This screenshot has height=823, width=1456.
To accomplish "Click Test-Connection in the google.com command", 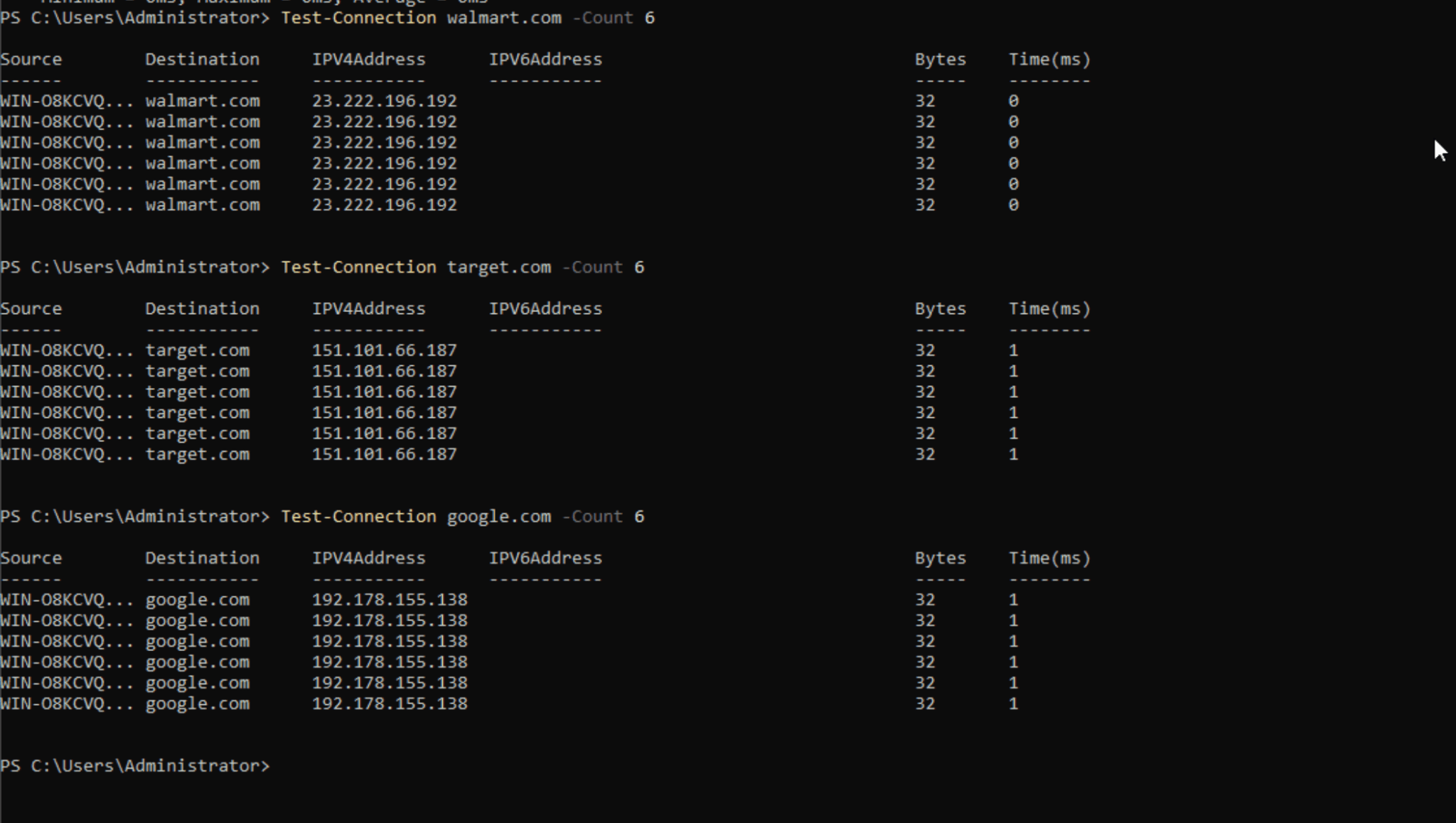I will (x=358, y=517).
